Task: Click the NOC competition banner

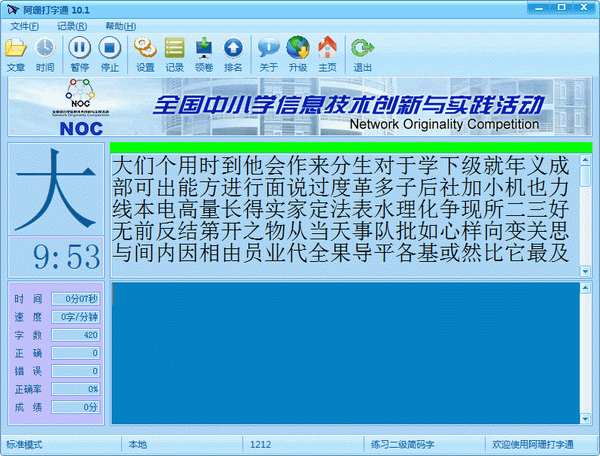Action: pos(300,107)
